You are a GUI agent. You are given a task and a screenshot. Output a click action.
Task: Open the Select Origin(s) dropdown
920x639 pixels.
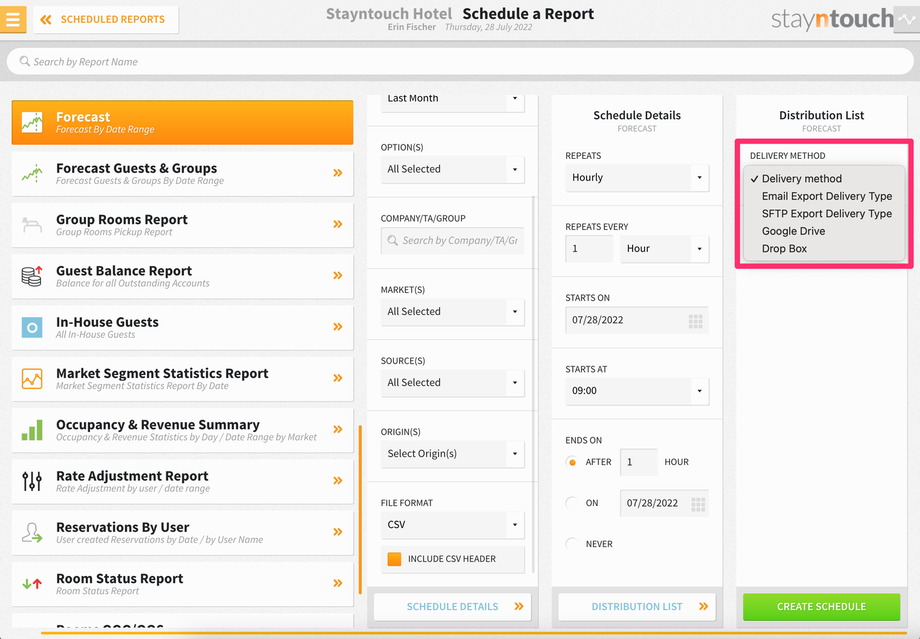point(452,454)
